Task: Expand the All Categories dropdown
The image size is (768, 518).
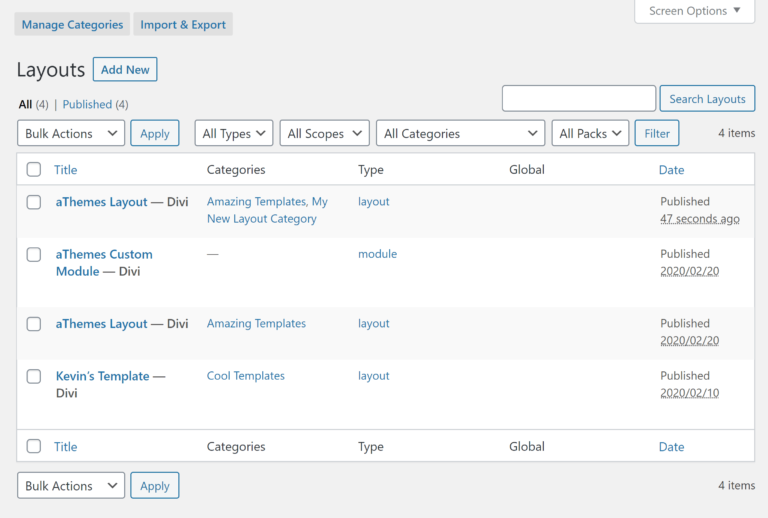Action: pos(460,134)
